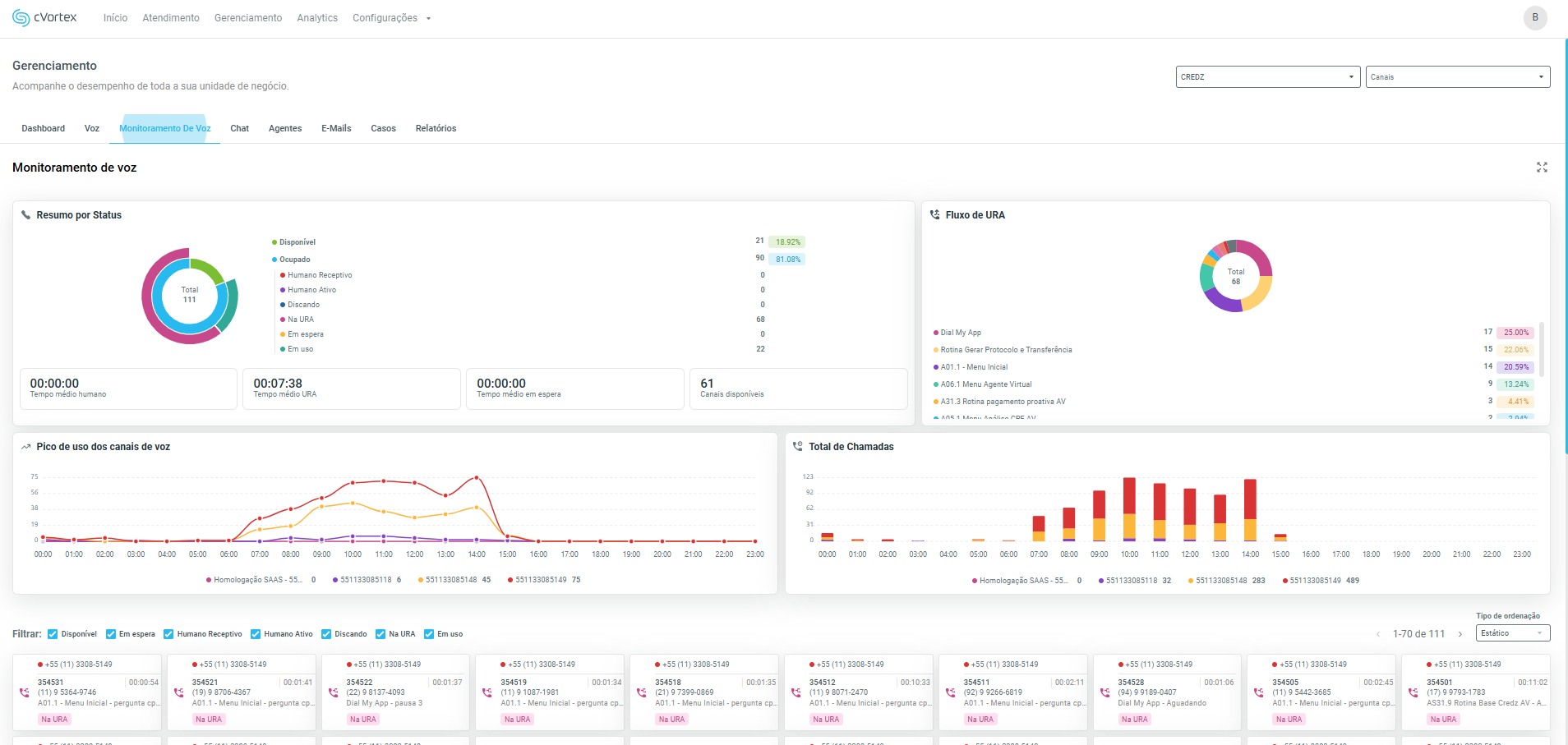Toggle the Na URA filter checkbox

380,634
